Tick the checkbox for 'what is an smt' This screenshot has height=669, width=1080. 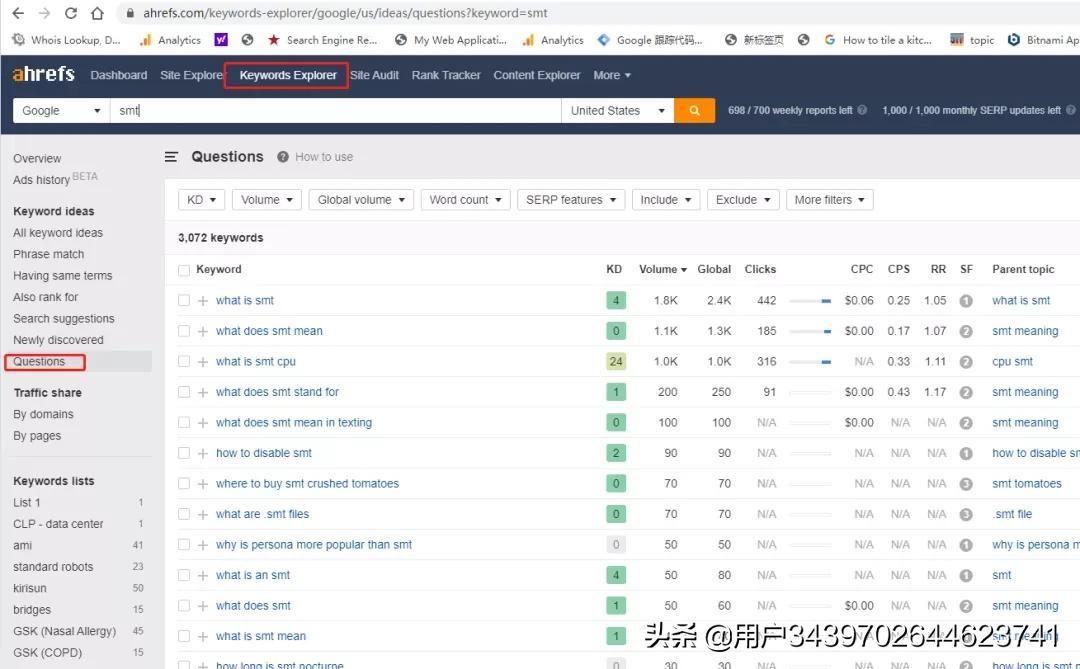184,575
